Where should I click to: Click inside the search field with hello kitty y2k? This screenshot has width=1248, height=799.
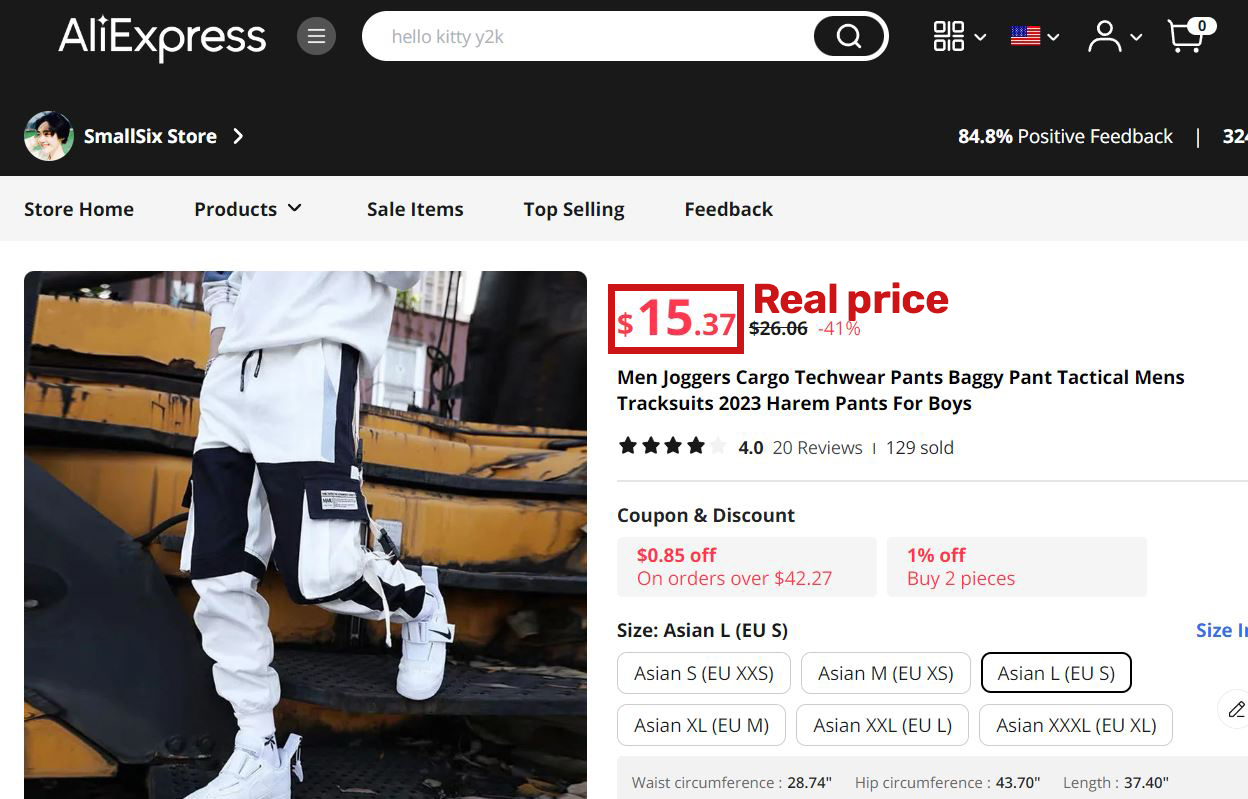pyautogui.click(x=560, y=36)
